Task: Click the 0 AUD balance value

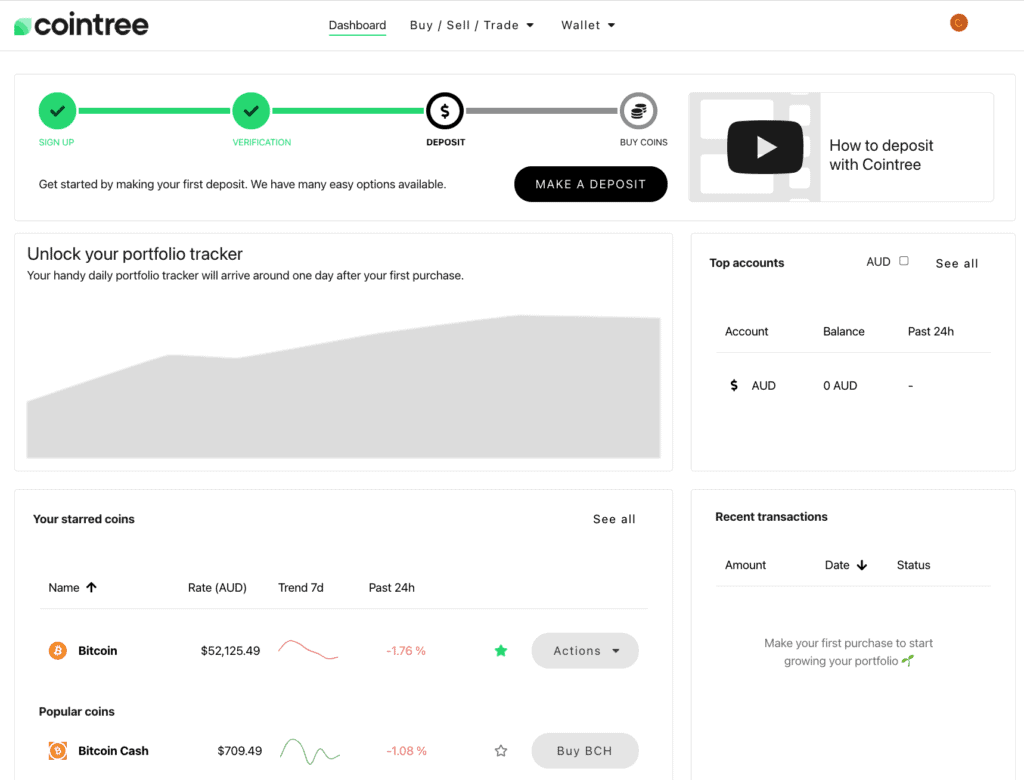Action: 840,385
